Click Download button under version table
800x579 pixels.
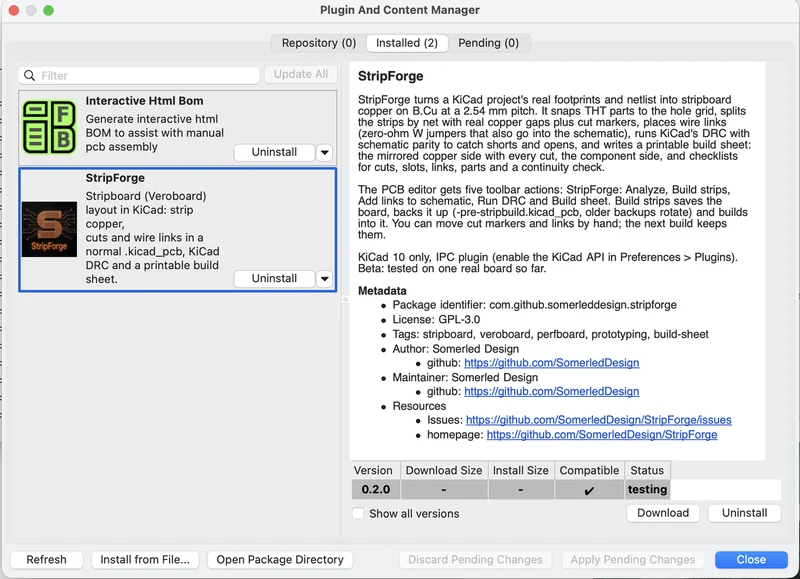(x=663, y=513)
